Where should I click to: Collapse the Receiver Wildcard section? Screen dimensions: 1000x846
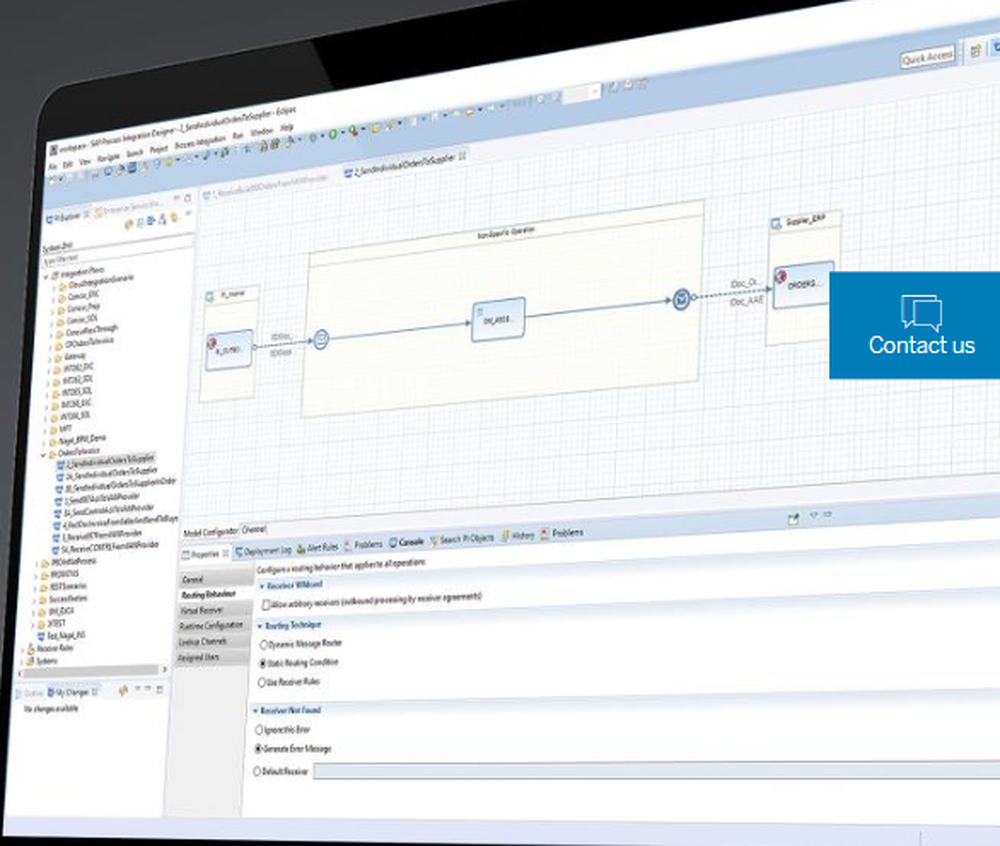coord(261,586)
